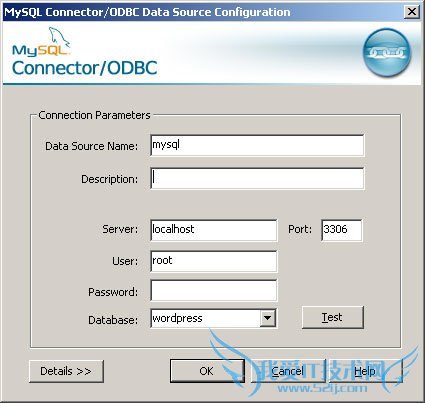Screen dimensions: 425x403
Task: Click the Connection Parameters group title
Action: tap(94, 115)
